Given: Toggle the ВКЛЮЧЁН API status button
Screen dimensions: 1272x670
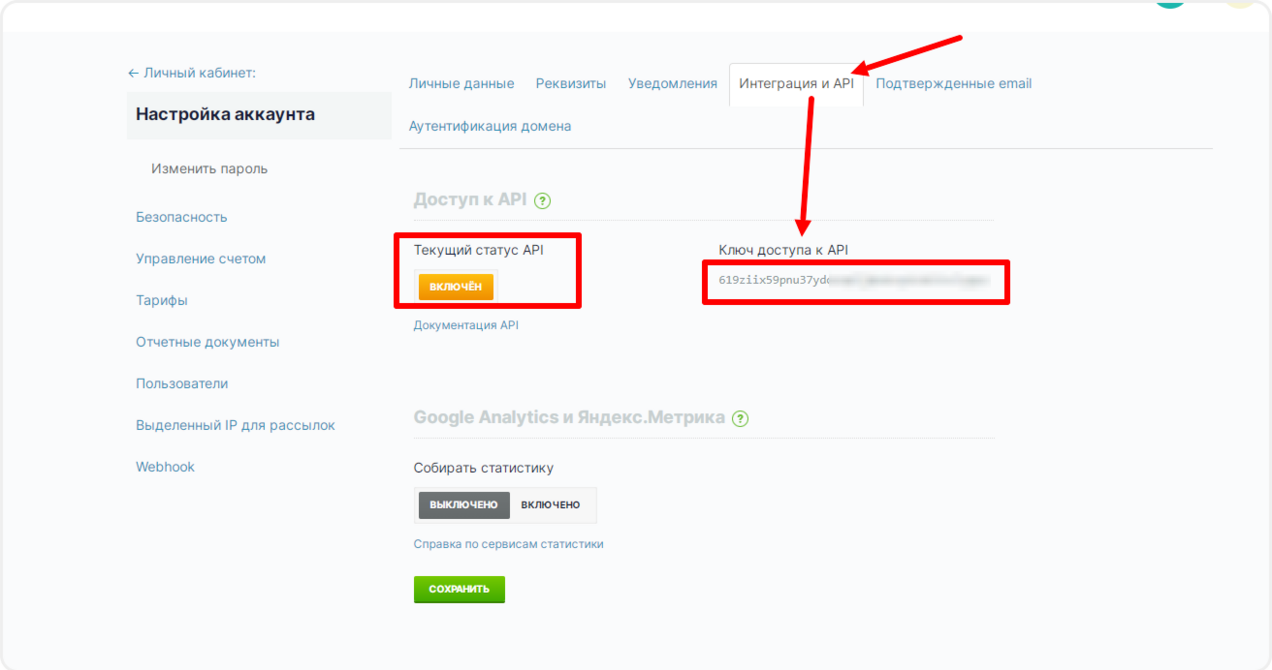Looking at the screenshot, I should [x=456, y=287].
